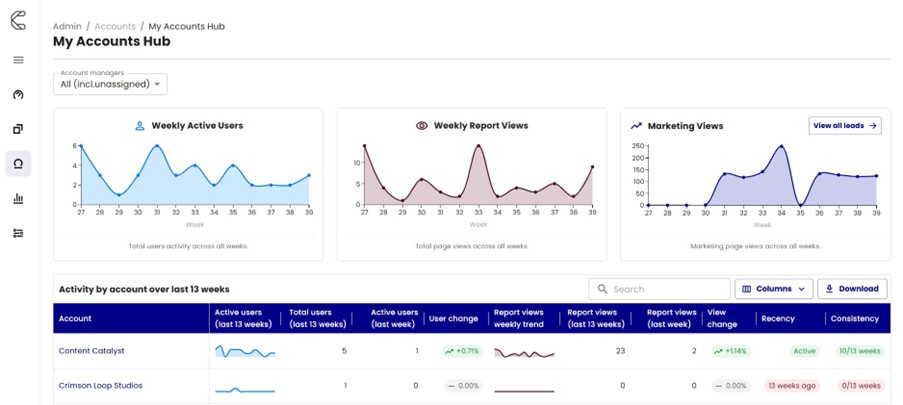Click the View all leads button
Viewport: 903px width, 405px height.
pyautogui.click(x=844, y=126)
